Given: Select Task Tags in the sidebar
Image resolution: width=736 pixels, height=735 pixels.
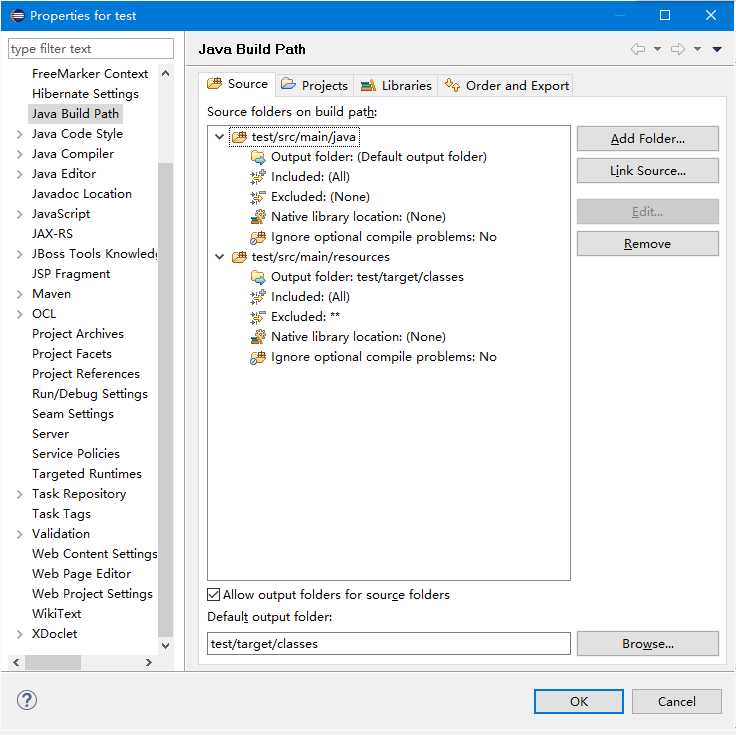Looking at the screenshot, I should pos(61,514).
